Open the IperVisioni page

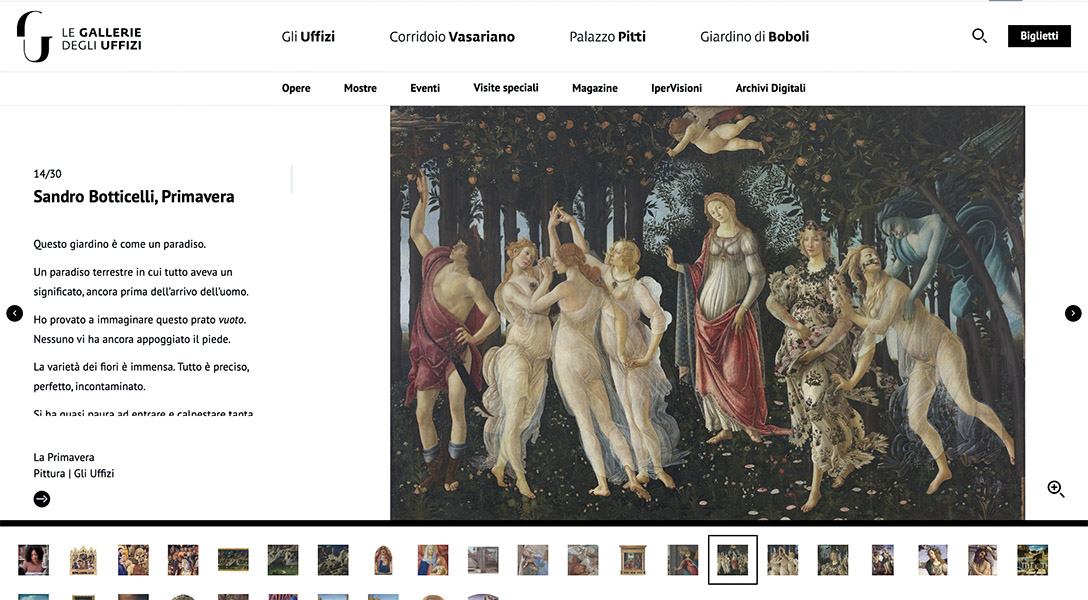pos(676,88)
